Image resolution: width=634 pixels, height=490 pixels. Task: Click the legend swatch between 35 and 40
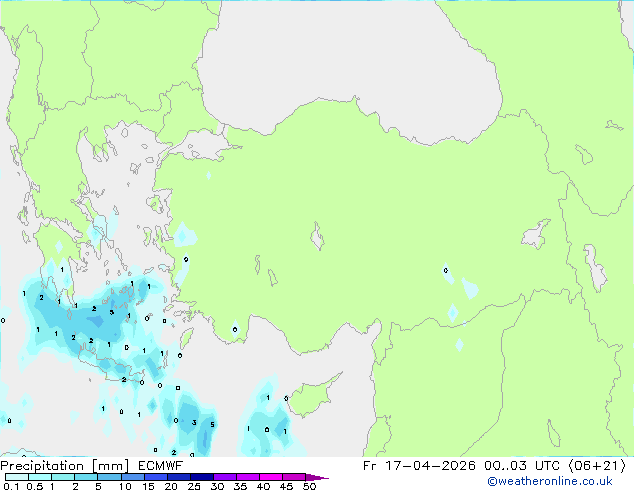coord(248,477)
